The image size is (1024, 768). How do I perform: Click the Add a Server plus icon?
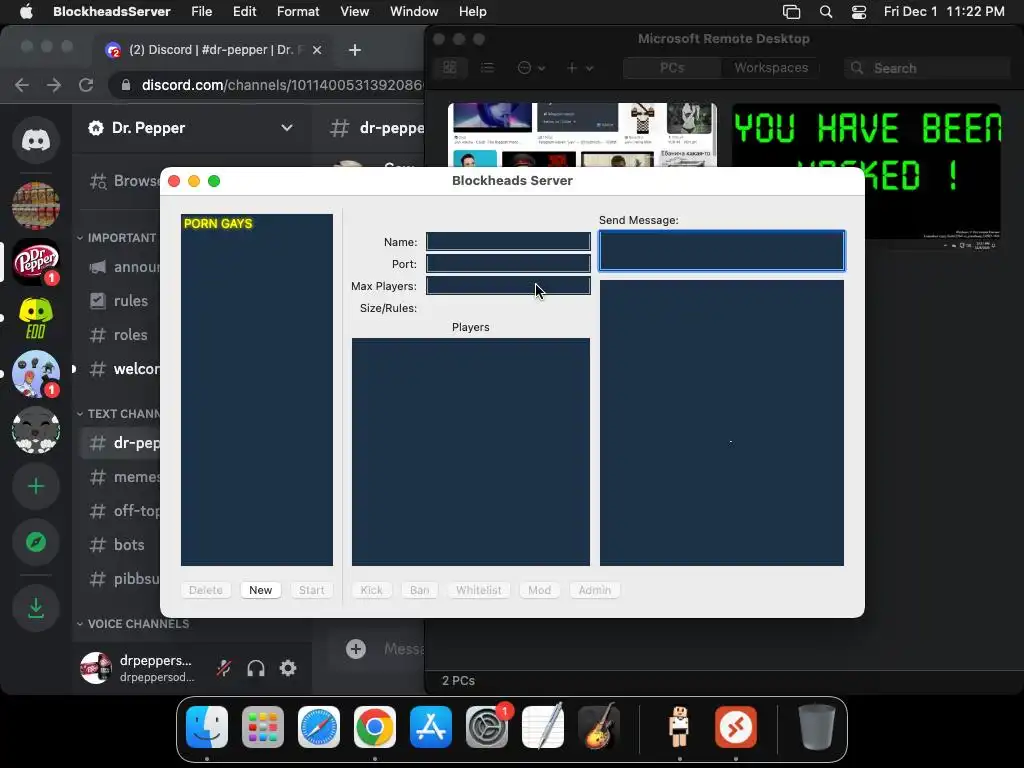pos(36,487)
